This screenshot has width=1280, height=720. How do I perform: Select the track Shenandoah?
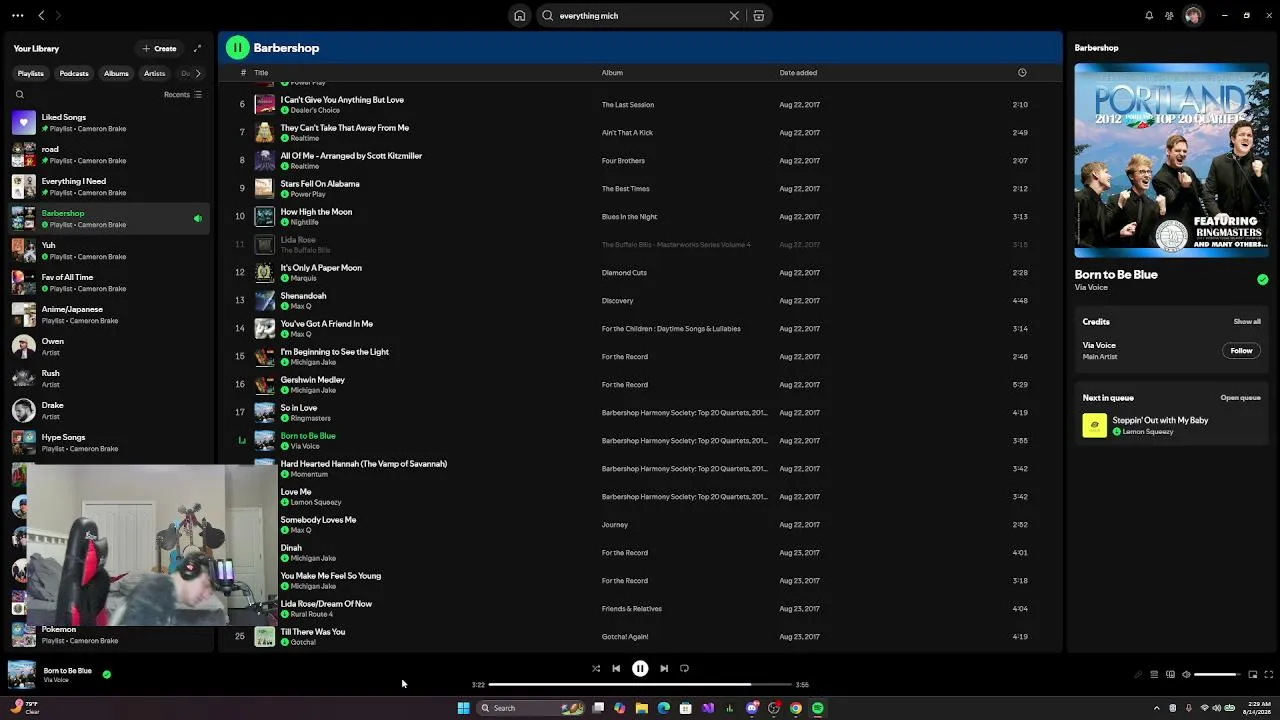pos(640,300)
